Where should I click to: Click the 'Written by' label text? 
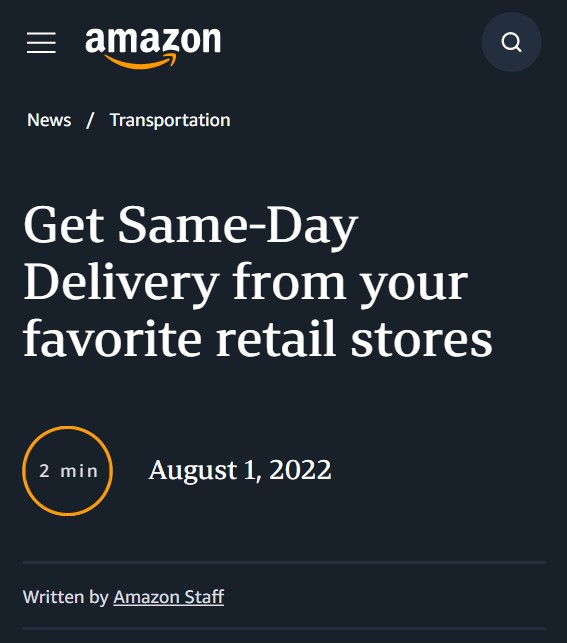pos(66,597)
